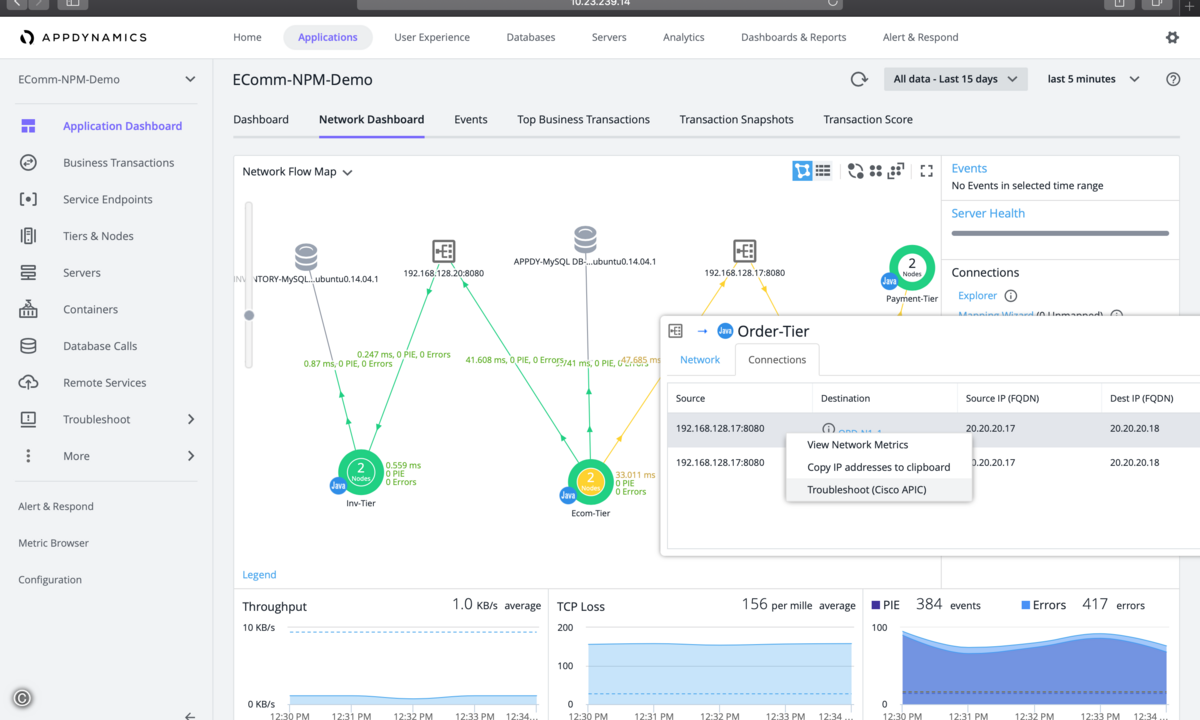Open Containers in sidebar
This screenshot has width=1200, height=720.
[90, 309]
